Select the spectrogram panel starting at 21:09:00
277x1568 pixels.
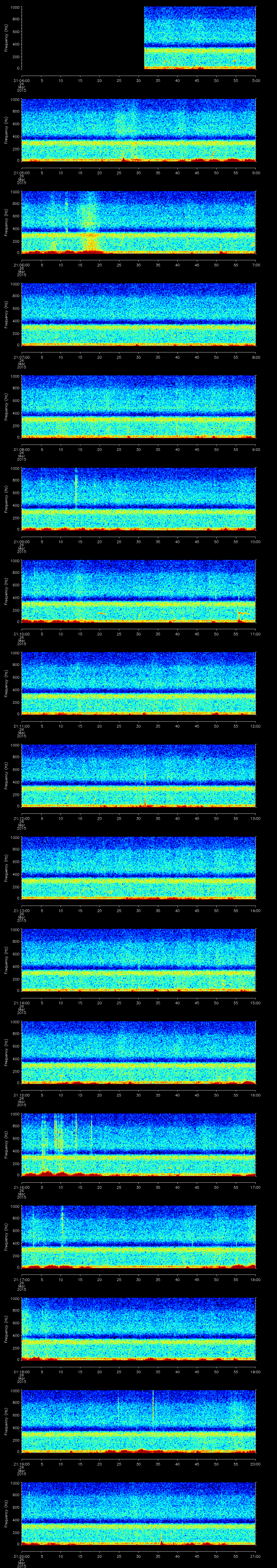click(x=139, y=499)
